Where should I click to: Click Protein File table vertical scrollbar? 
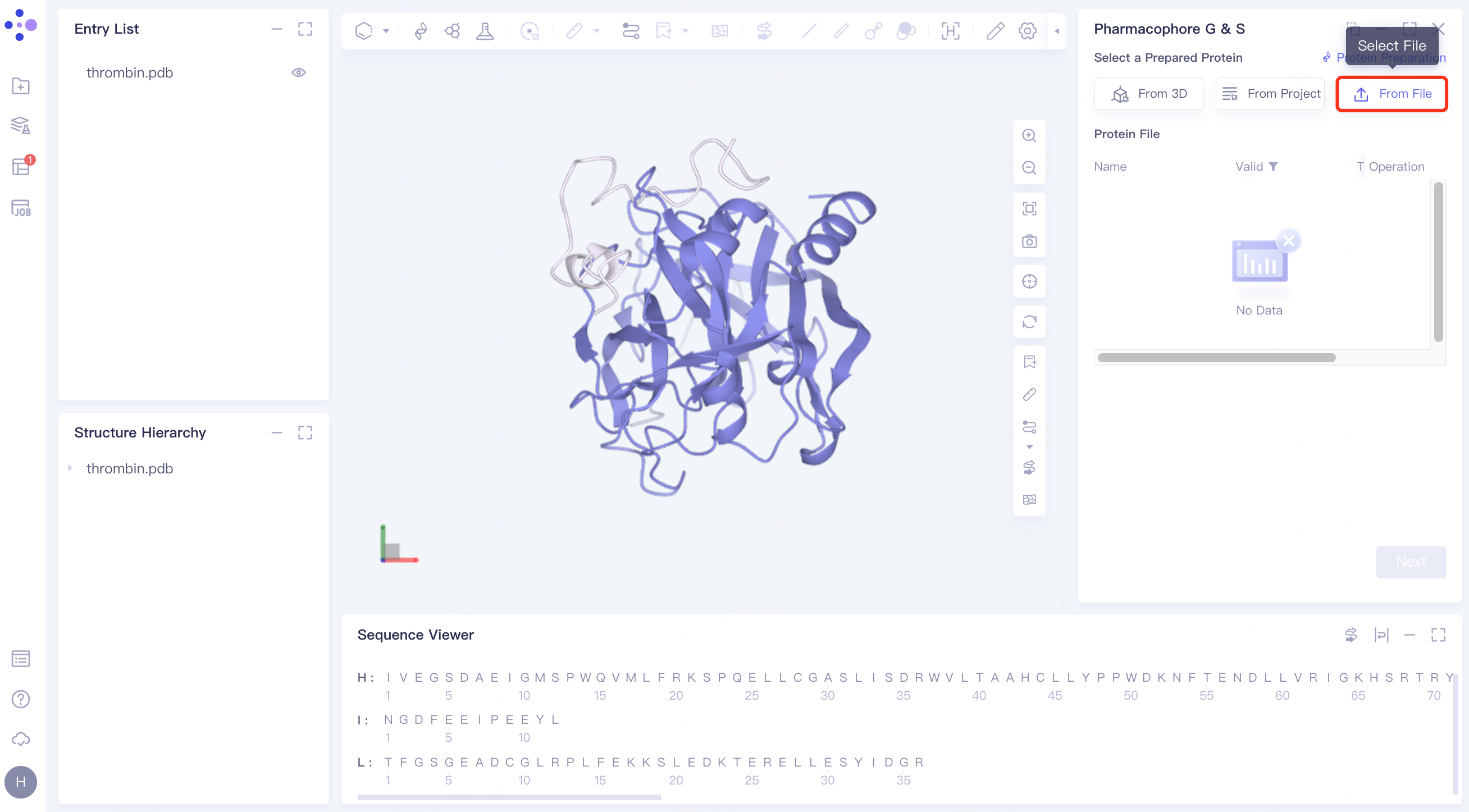click(x=1438, y=261)
